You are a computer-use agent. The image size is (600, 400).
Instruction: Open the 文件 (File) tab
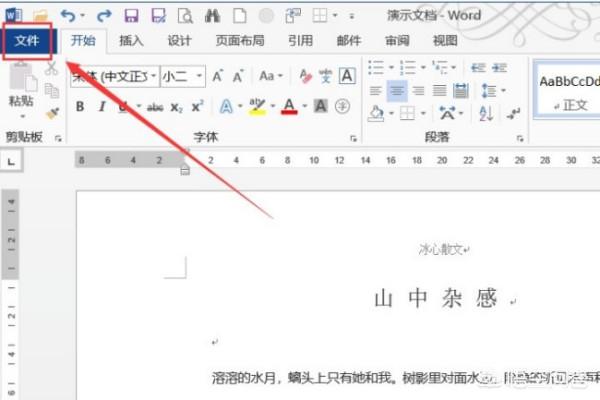27,42
